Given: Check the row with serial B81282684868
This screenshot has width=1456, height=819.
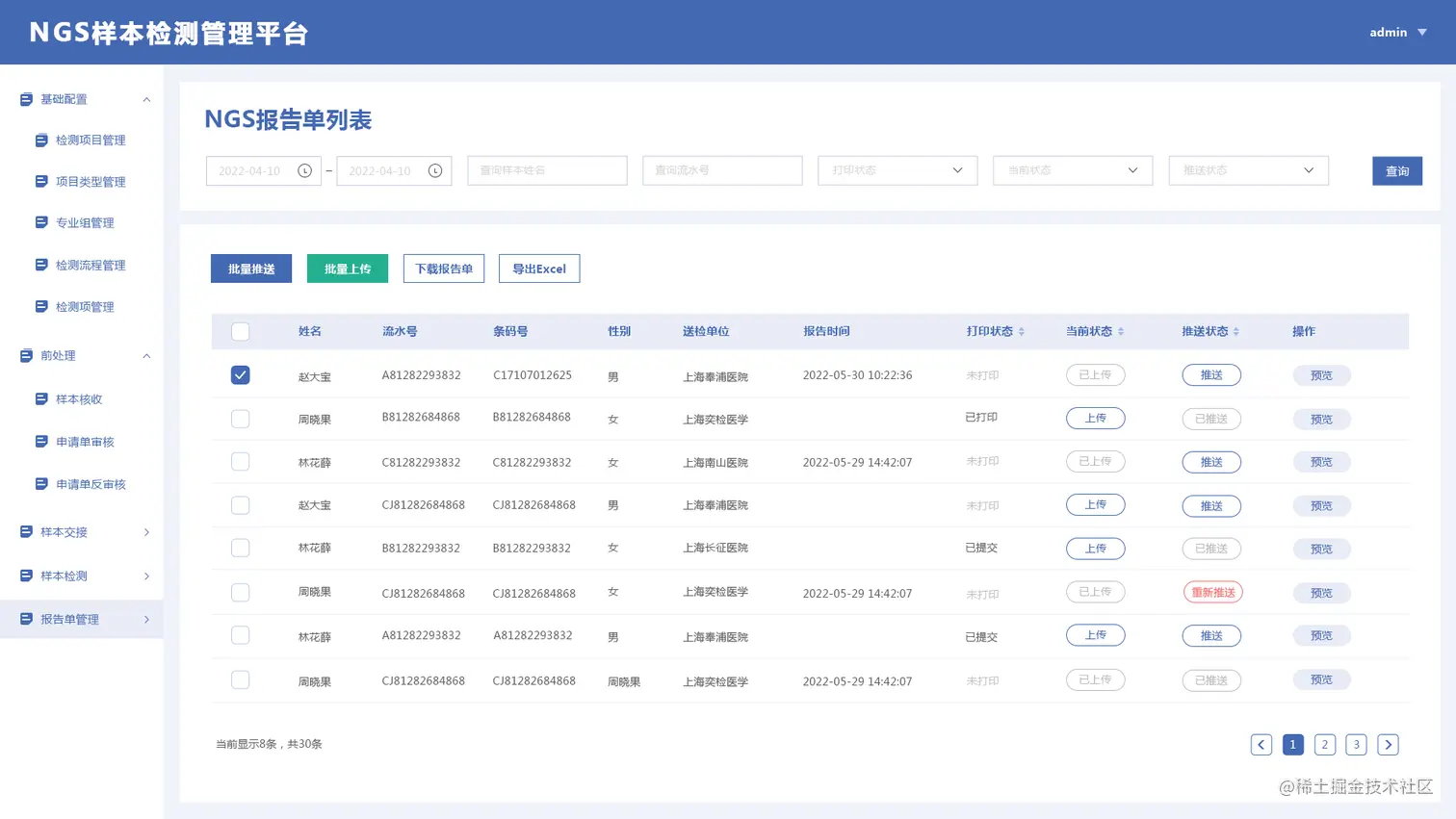Looking at the screenshot, I should coord(241,419).
